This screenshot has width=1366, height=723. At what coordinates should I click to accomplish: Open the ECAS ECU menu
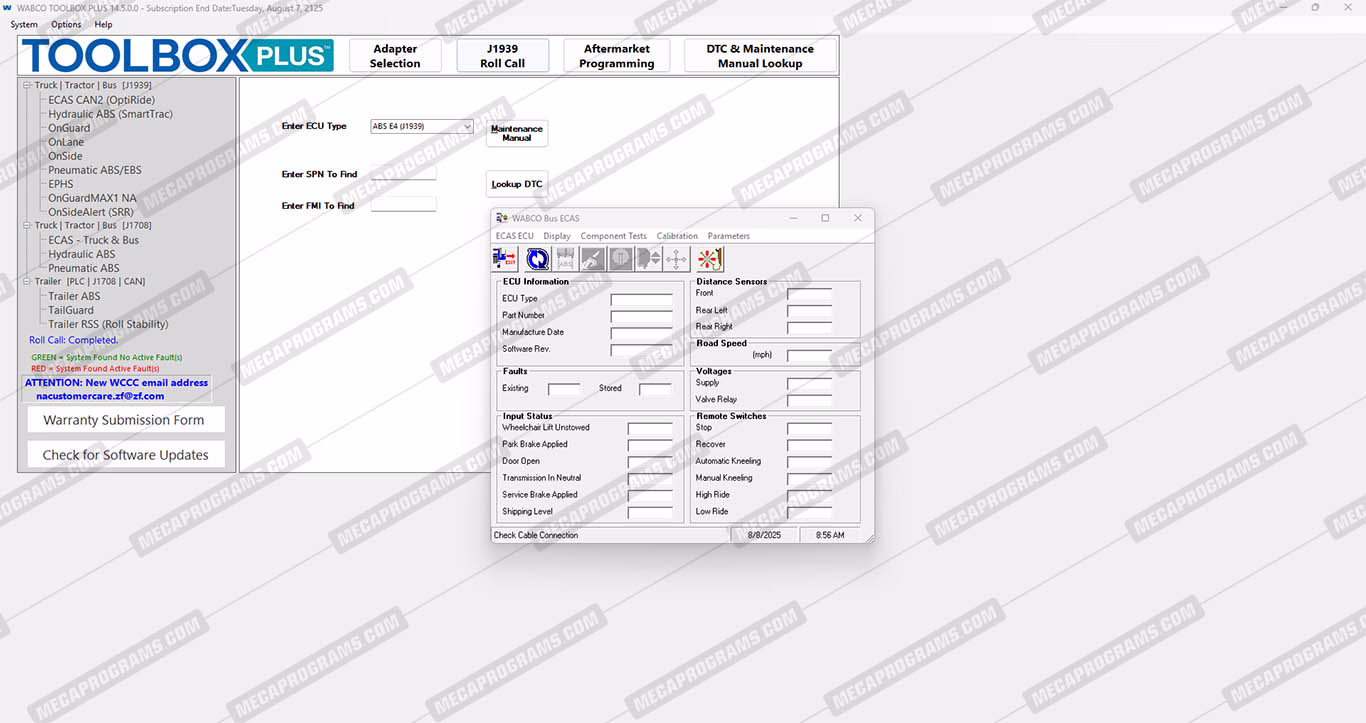click(515, 236)
